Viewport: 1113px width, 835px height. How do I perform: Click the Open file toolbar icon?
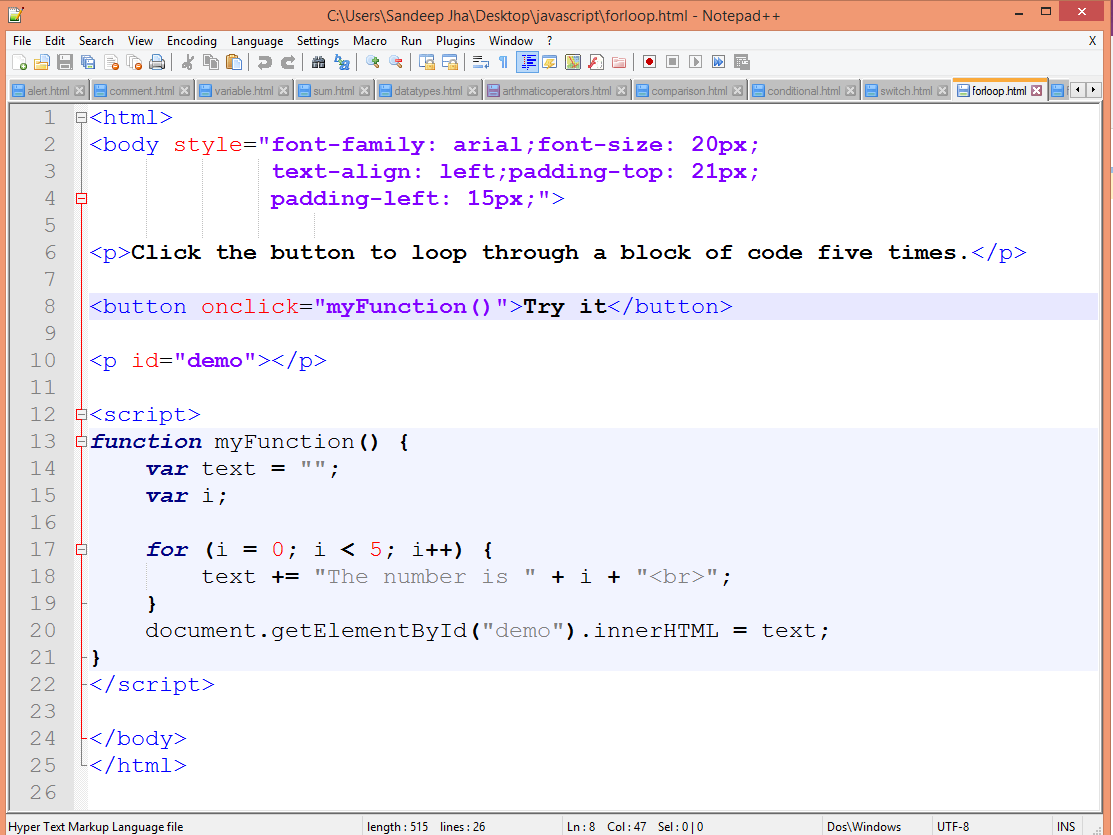[x=42, y=62]
